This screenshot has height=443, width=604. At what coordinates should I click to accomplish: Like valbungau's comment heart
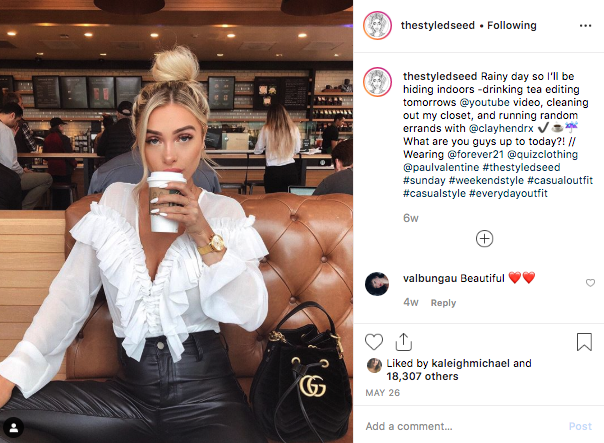(590, 283)
